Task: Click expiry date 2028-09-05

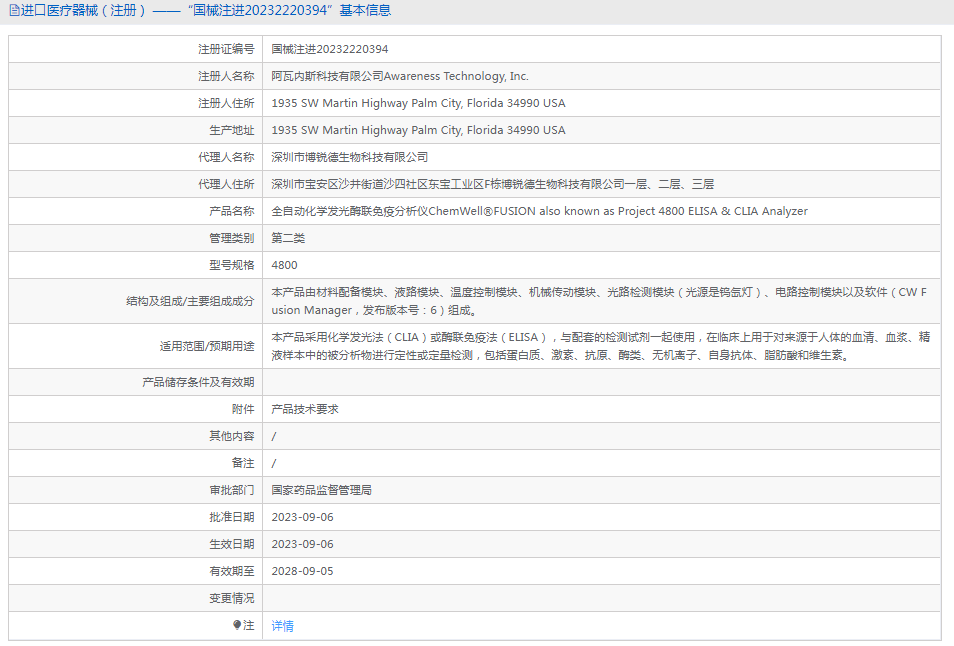Action: click(x=302, y=571)
